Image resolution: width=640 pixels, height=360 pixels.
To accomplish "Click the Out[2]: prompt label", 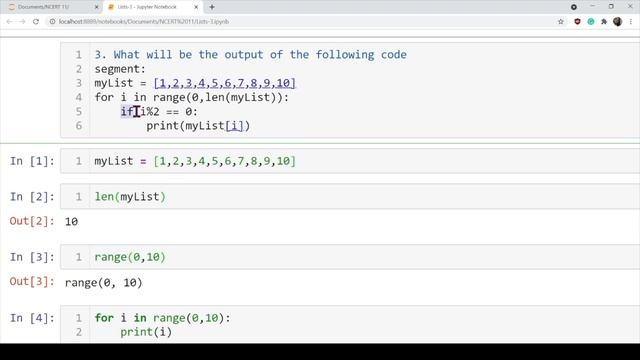I will (x=32, y=221).
